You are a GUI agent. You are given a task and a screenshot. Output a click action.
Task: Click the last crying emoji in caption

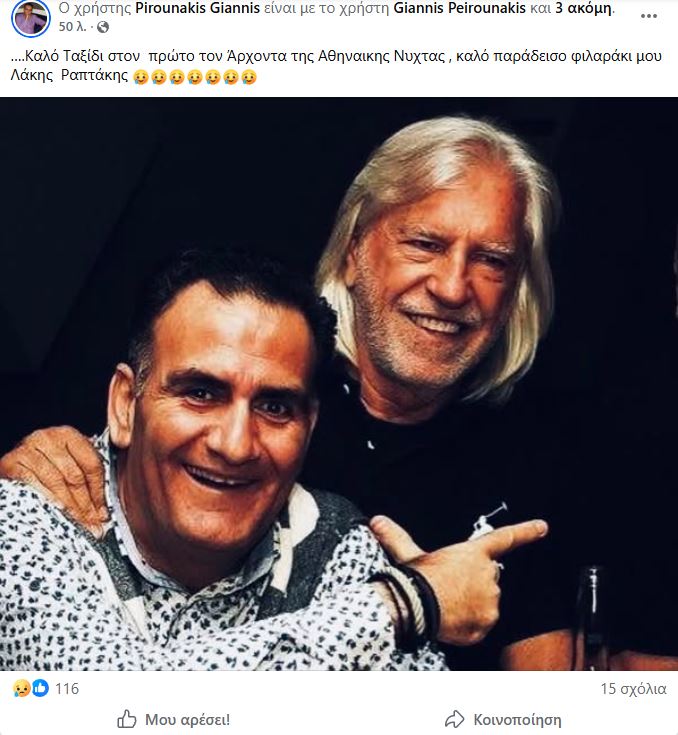click(x=249, y=77)
